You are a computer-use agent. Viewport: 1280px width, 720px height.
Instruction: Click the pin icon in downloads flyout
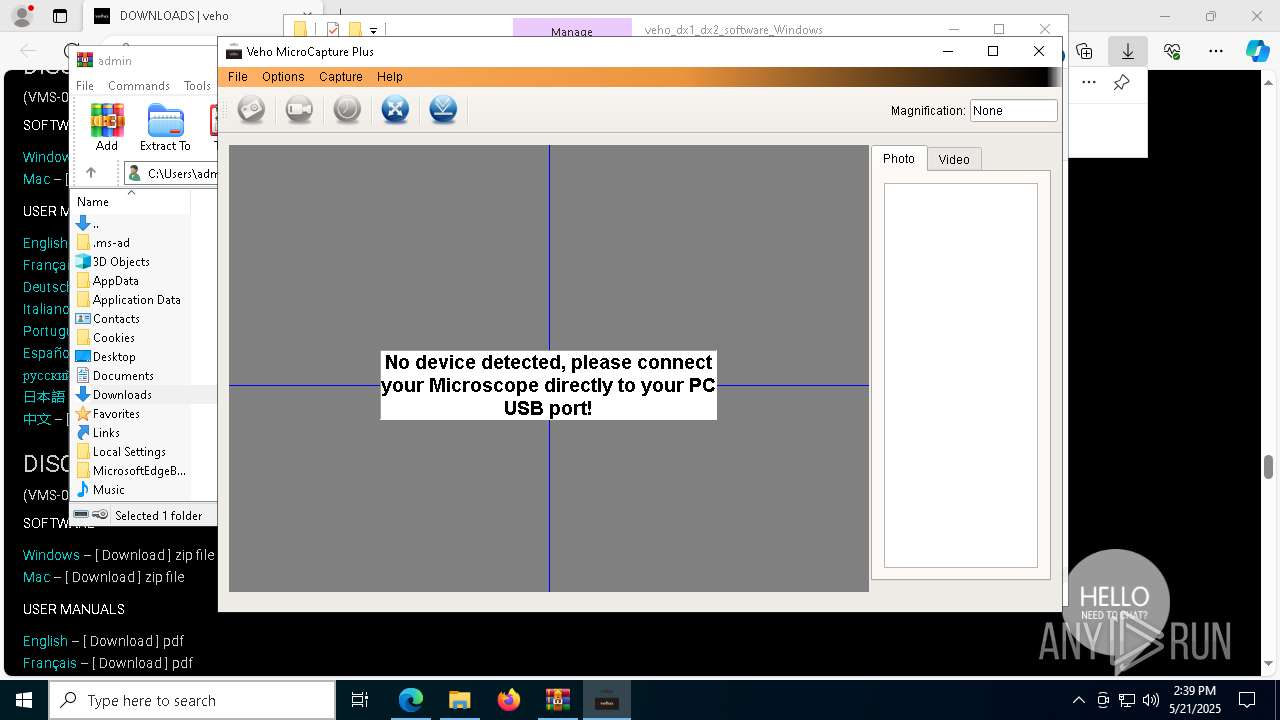coord(1122,83)
